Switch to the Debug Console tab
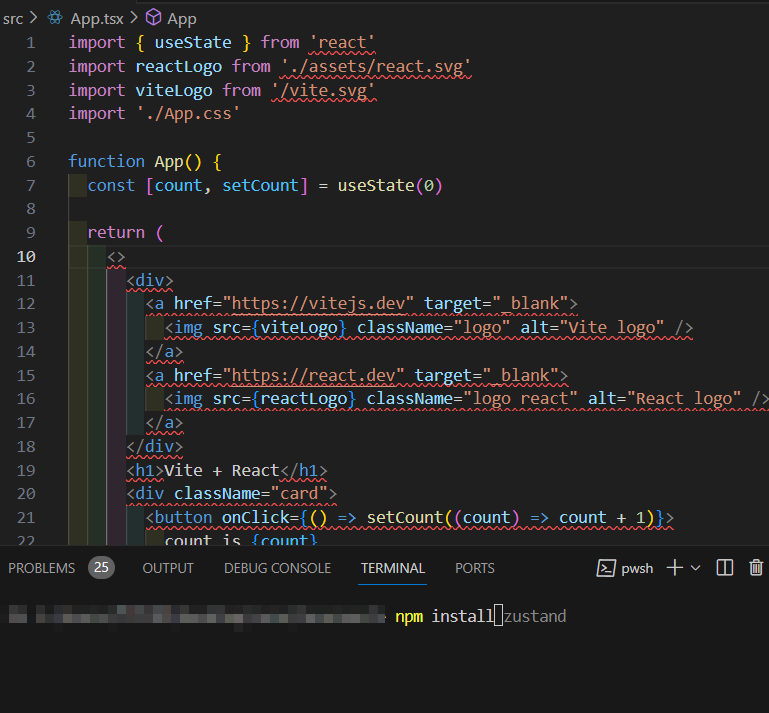This screenshot has width=769, height=713. (278, 568)
